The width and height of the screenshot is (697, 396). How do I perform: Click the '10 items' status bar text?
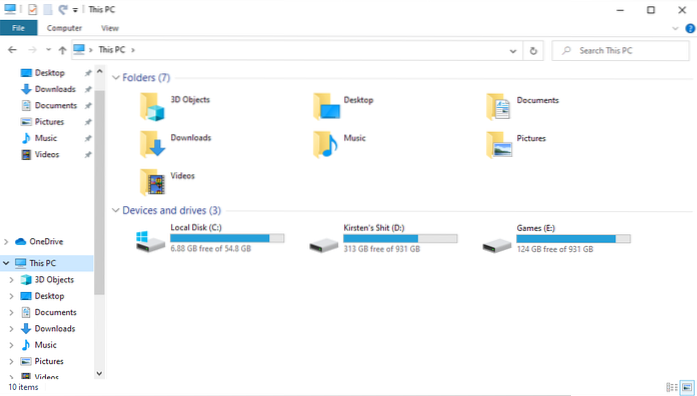(23, 387)
